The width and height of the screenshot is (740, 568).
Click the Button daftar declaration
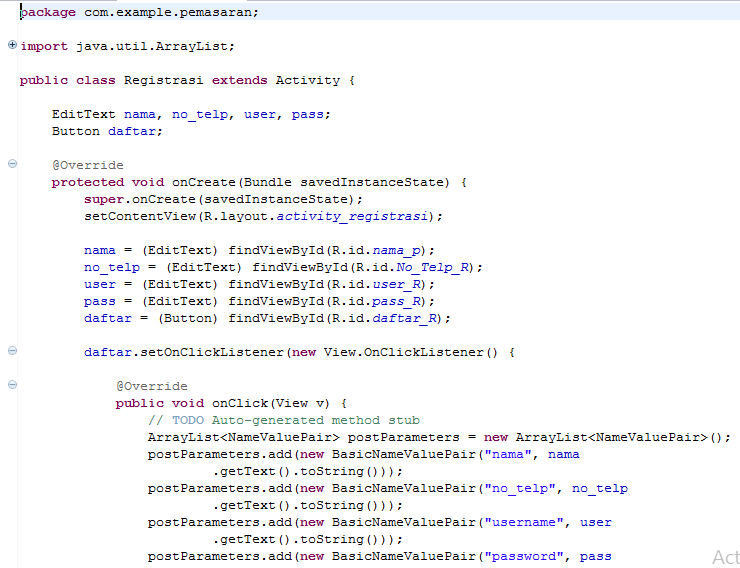click(107, 131)
